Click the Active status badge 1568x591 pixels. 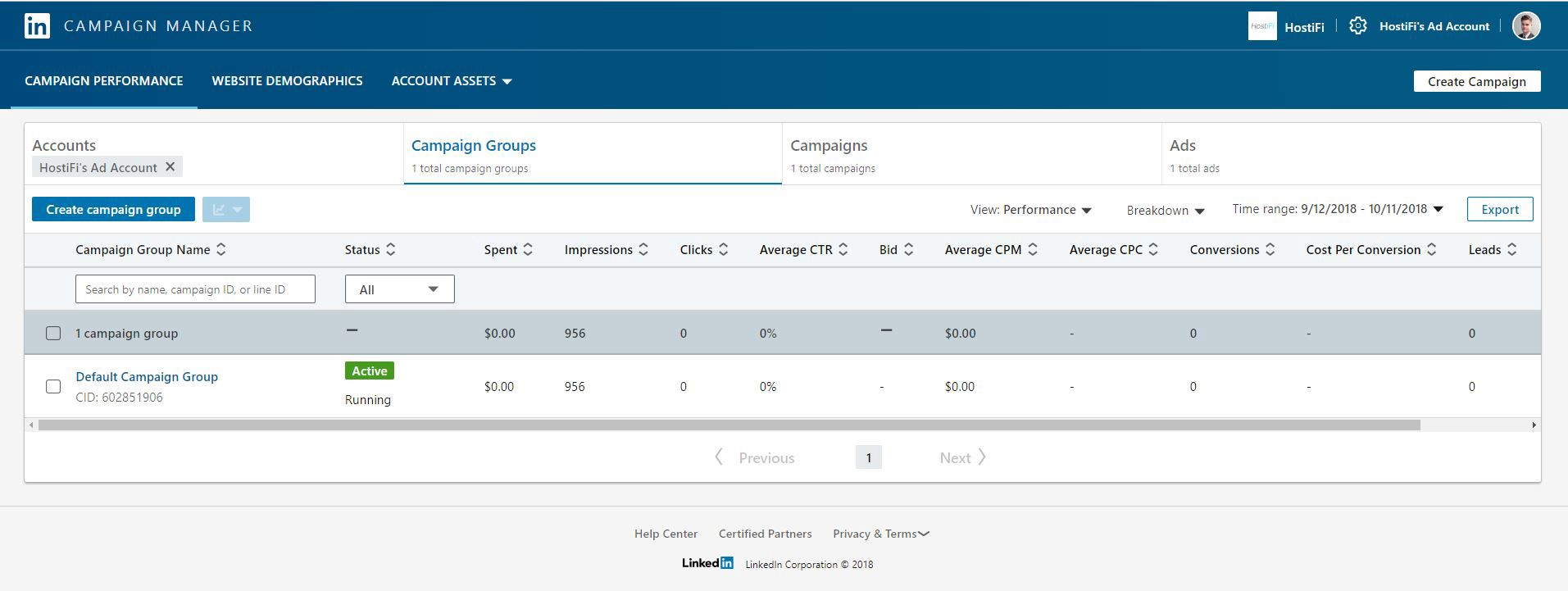tap(370, 371)
